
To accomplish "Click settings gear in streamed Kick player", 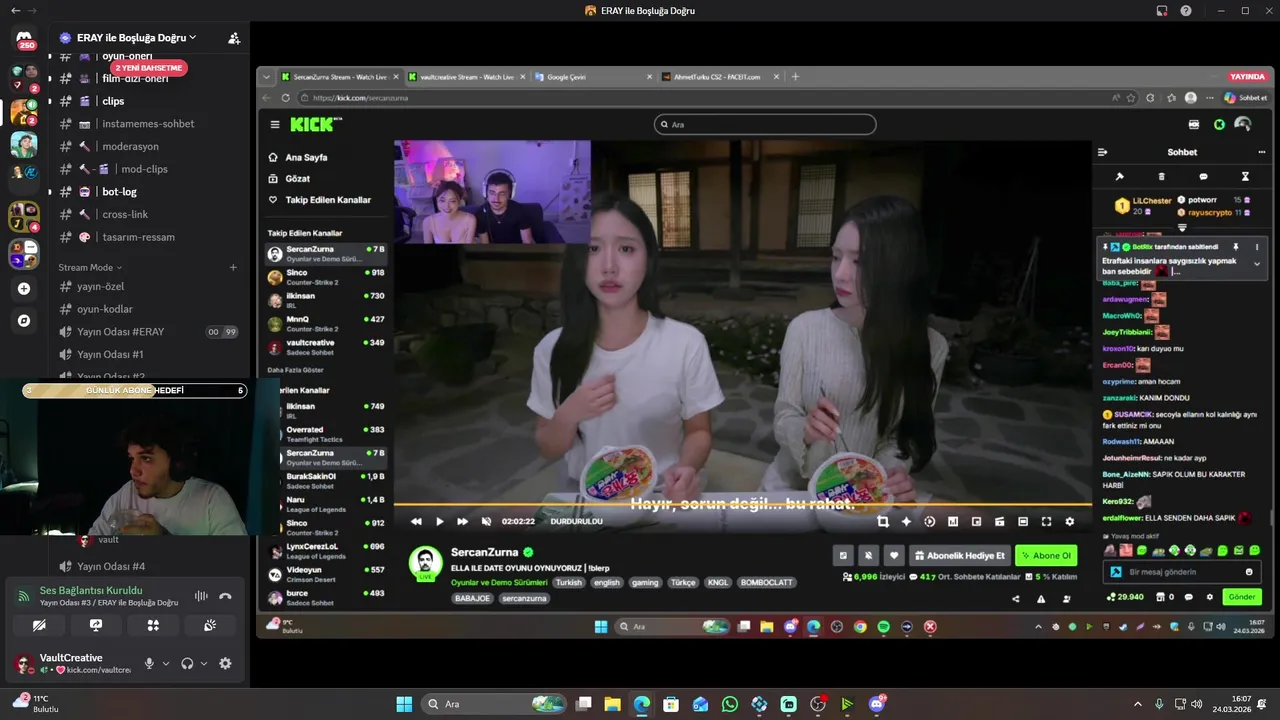I will 1070,521.
